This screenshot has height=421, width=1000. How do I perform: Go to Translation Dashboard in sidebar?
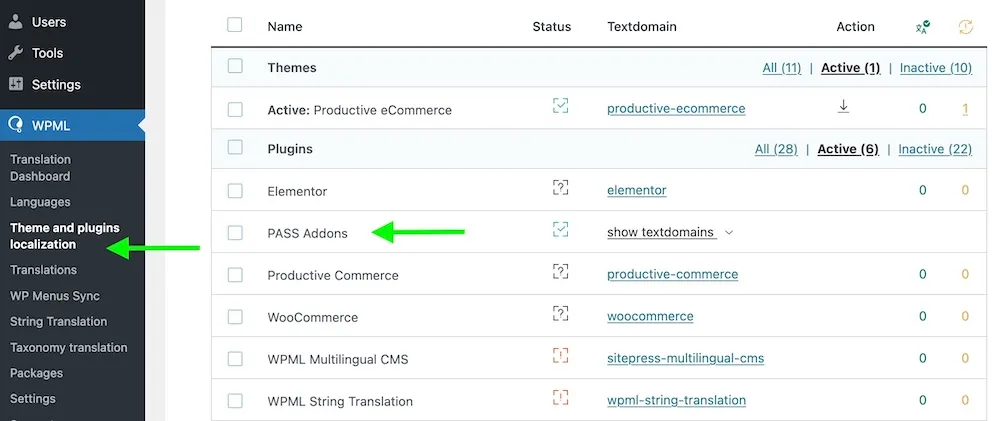pos(40,167)
